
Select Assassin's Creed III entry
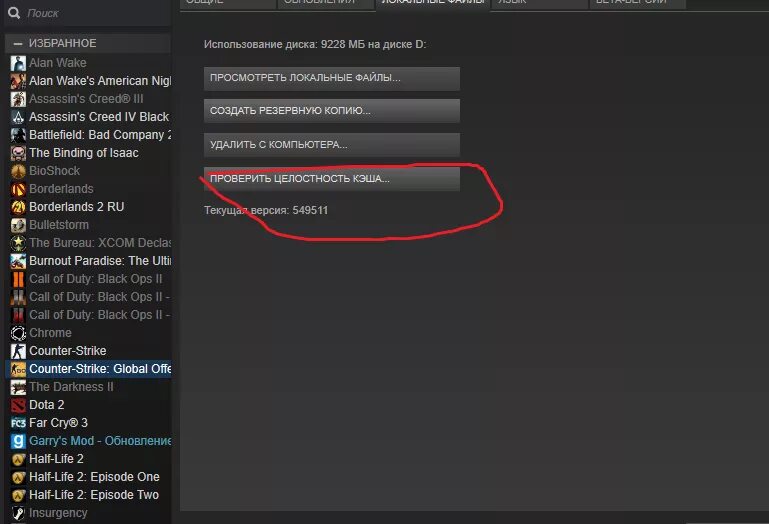[x=90, y=99]
